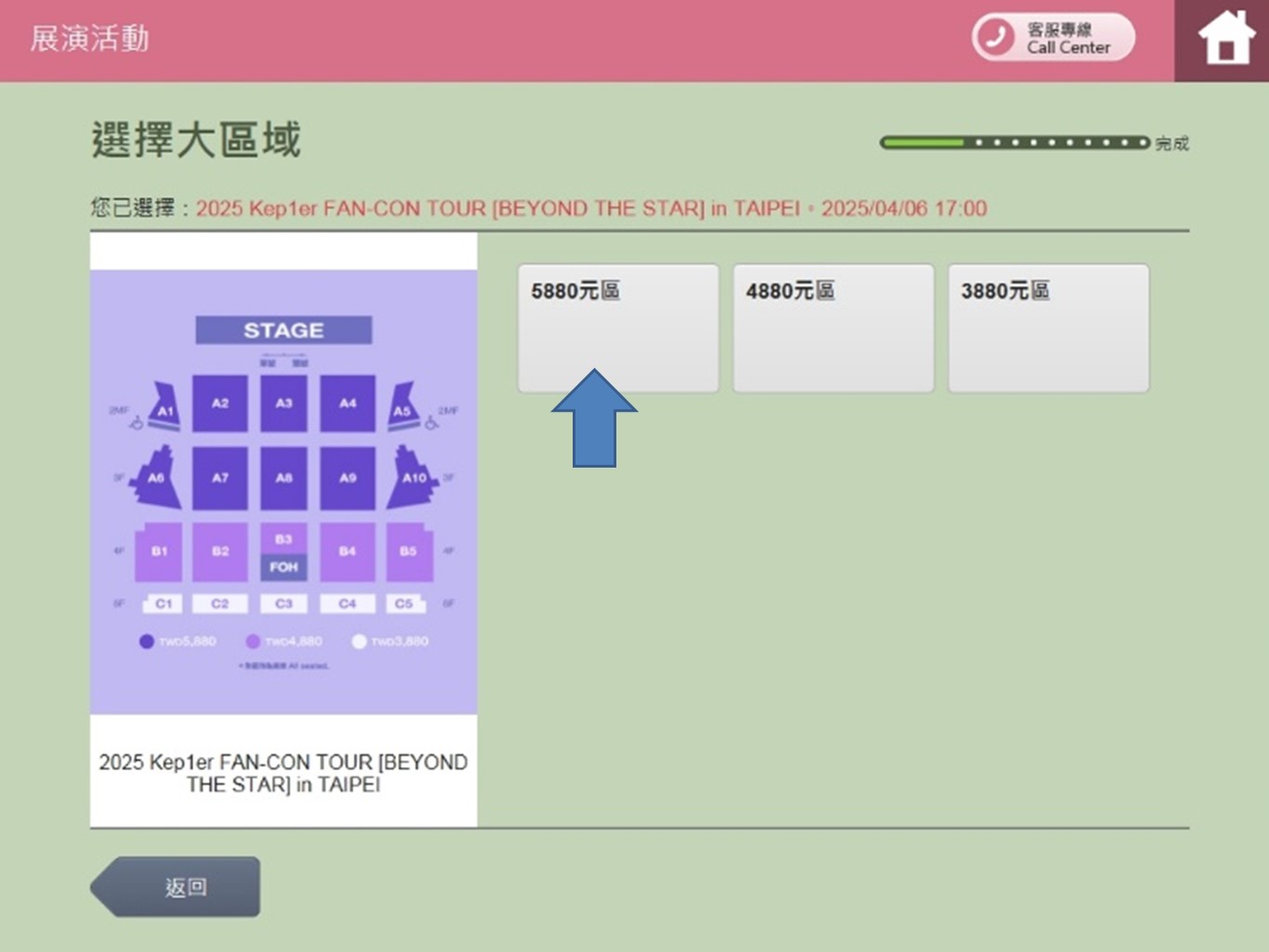
Task: Go to the home screen via house icon
Action: [x=1225, y=39]
